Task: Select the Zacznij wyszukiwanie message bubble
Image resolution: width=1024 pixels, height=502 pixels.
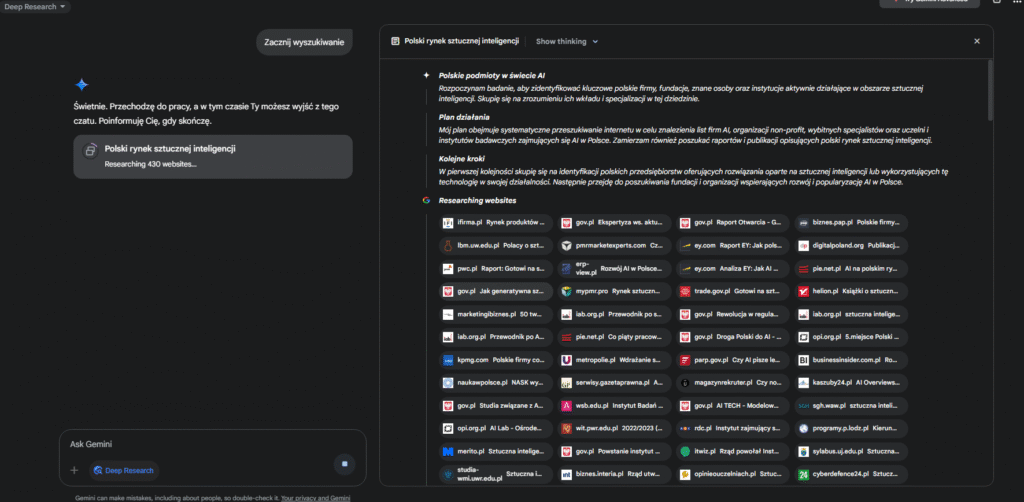Action: (x=304, y=42)
